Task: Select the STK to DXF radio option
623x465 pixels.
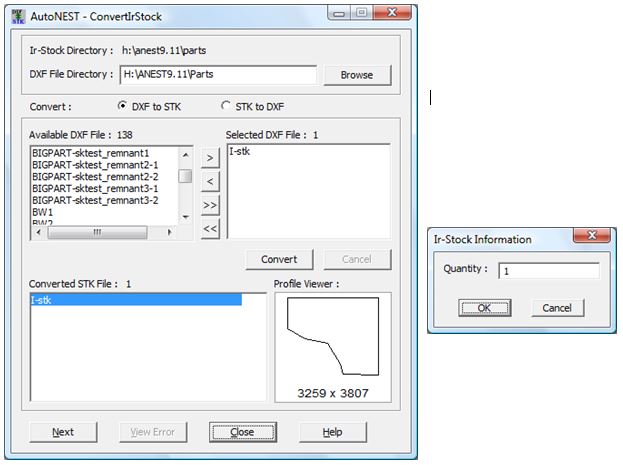Action: coord(226,106)
